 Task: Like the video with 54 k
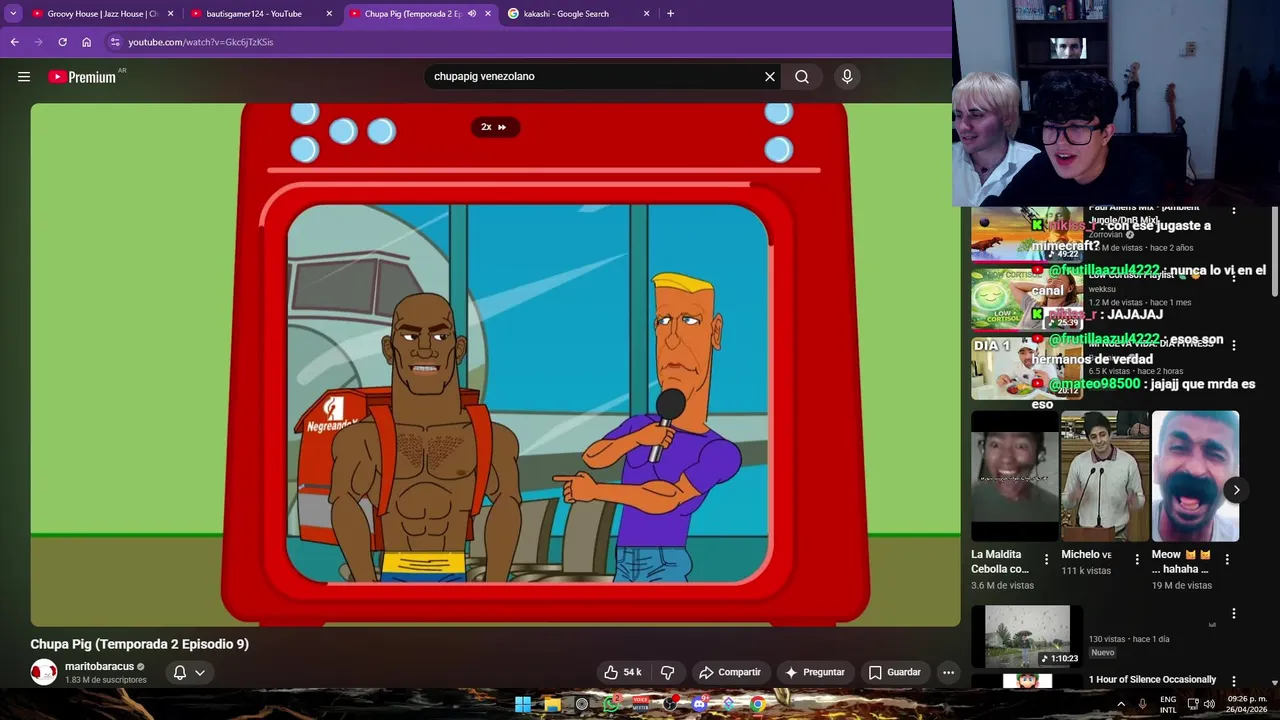(622, 672)
